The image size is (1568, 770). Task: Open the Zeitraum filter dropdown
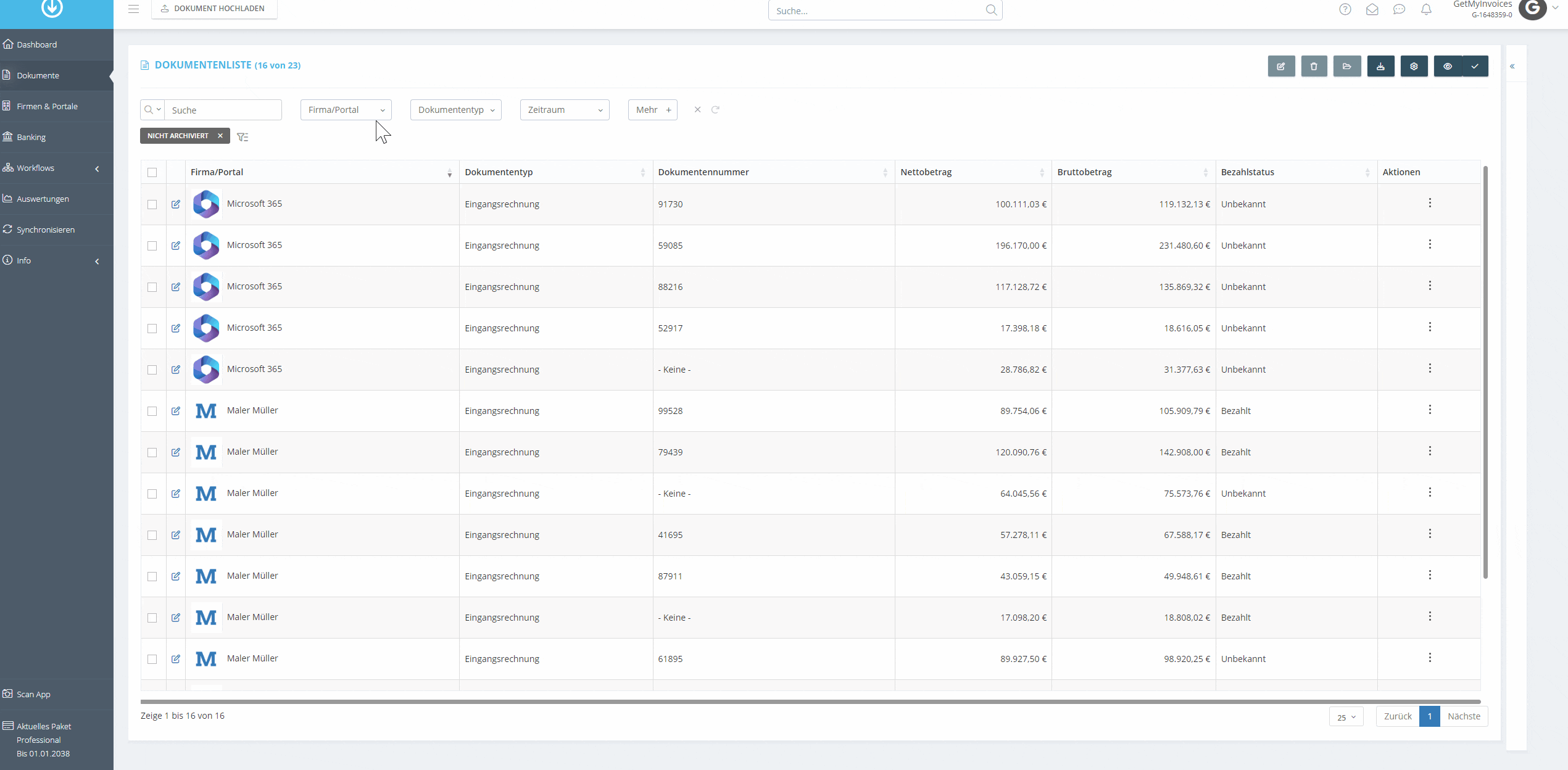565,110
